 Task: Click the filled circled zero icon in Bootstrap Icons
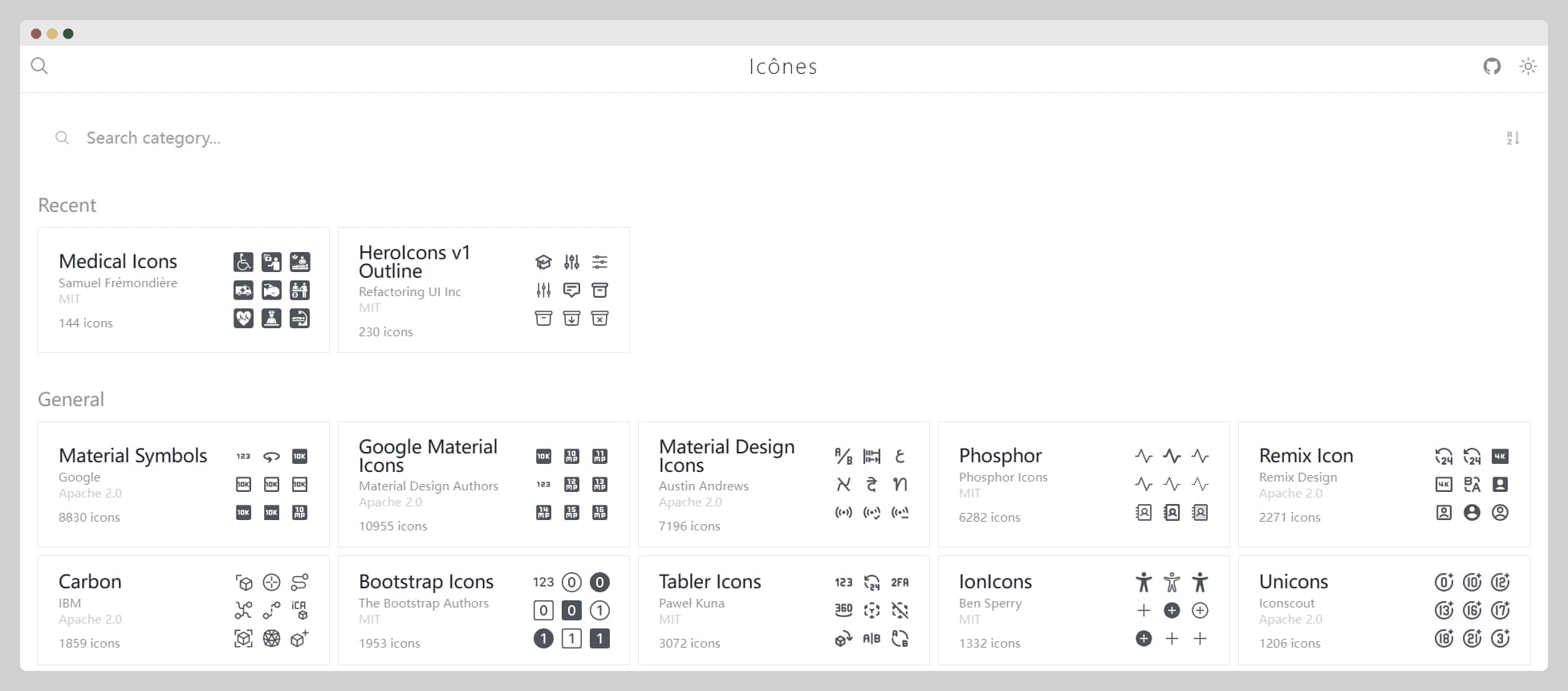[x=599, y=583]
